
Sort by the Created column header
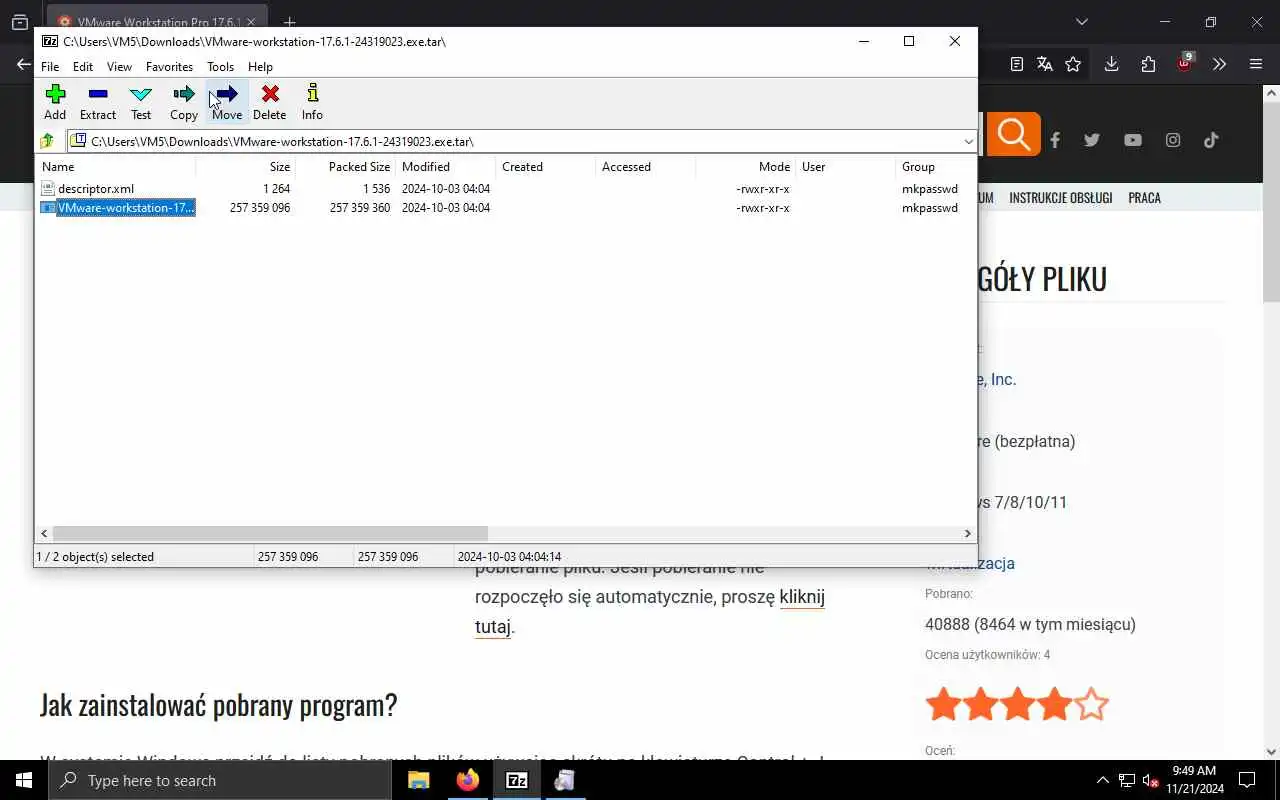pyautogui.click(x=546, y=167)
